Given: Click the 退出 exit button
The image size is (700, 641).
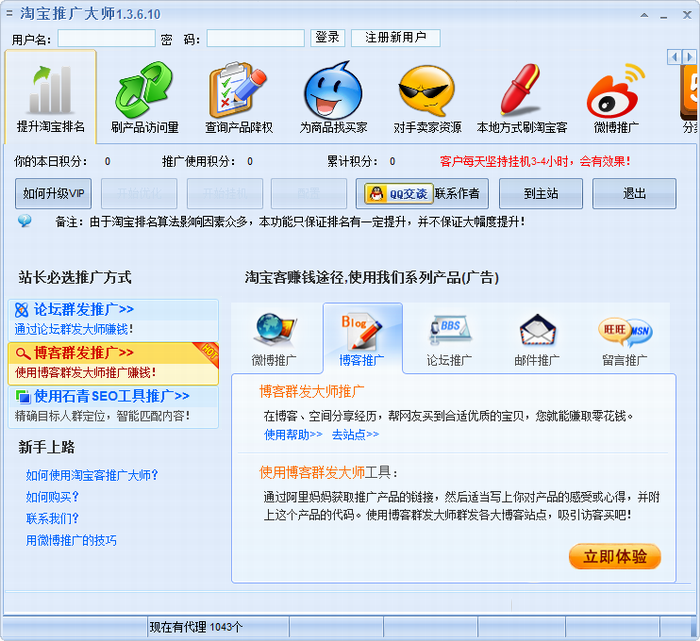Looking at the screenshot, I should (x=634, y=194).
